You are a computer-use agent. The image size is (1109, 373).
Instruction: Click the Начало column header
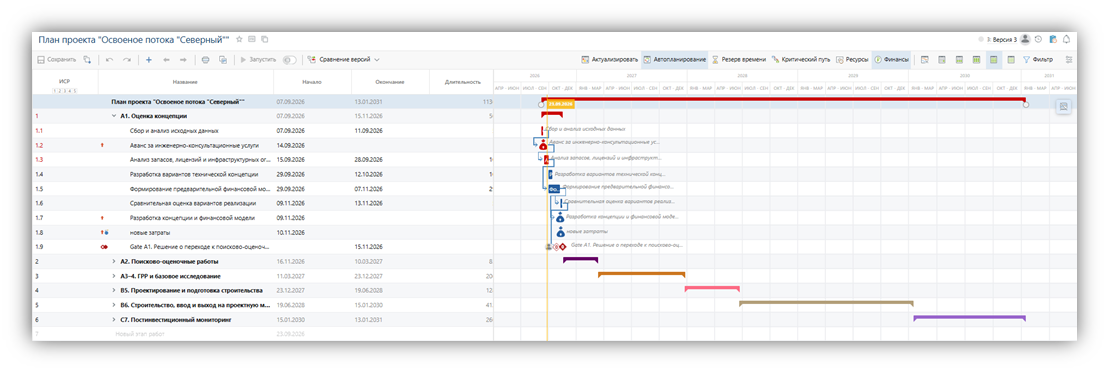click(311, 82)
